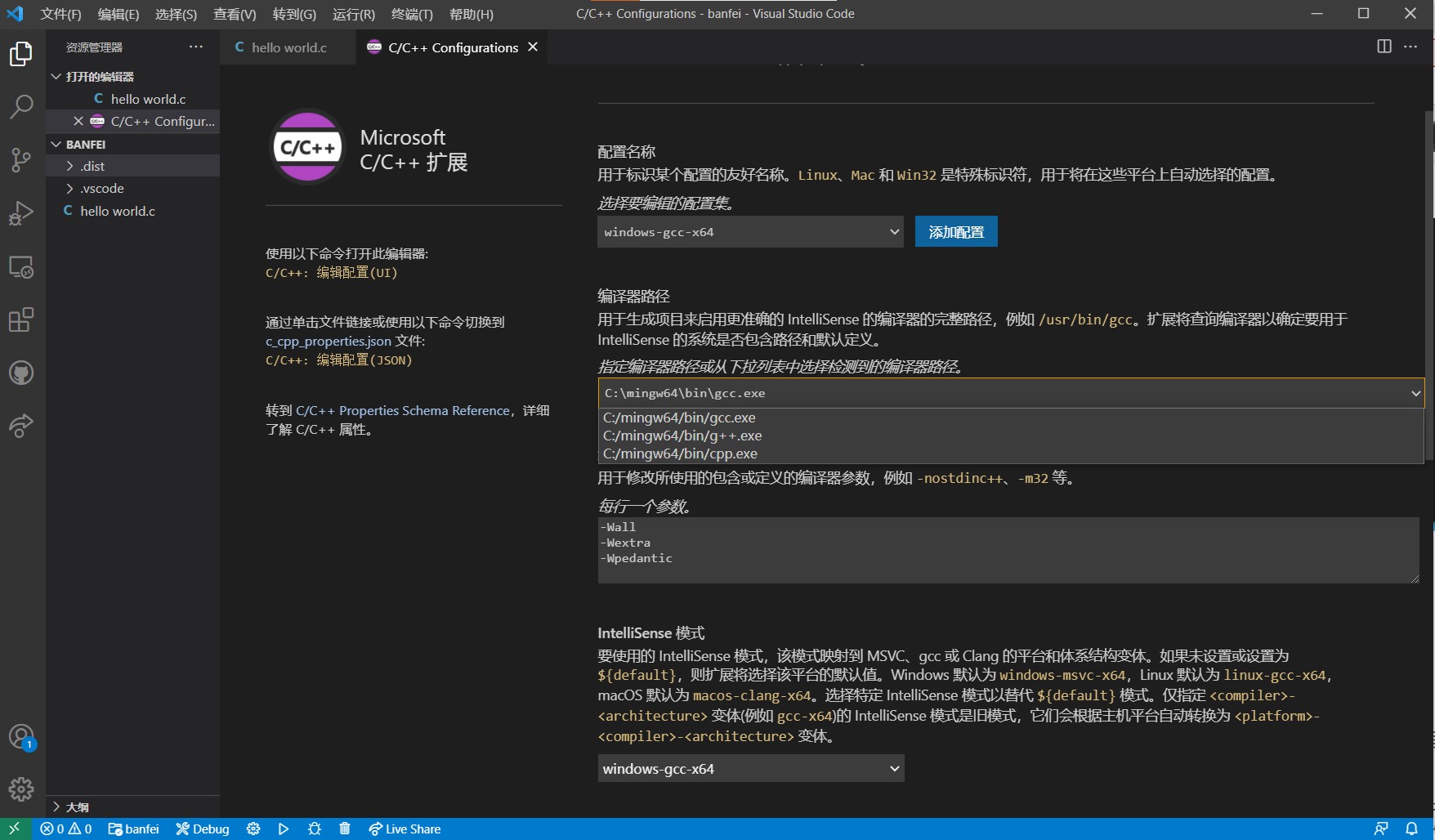Click the status bar play launch icon

coord(284,829)
